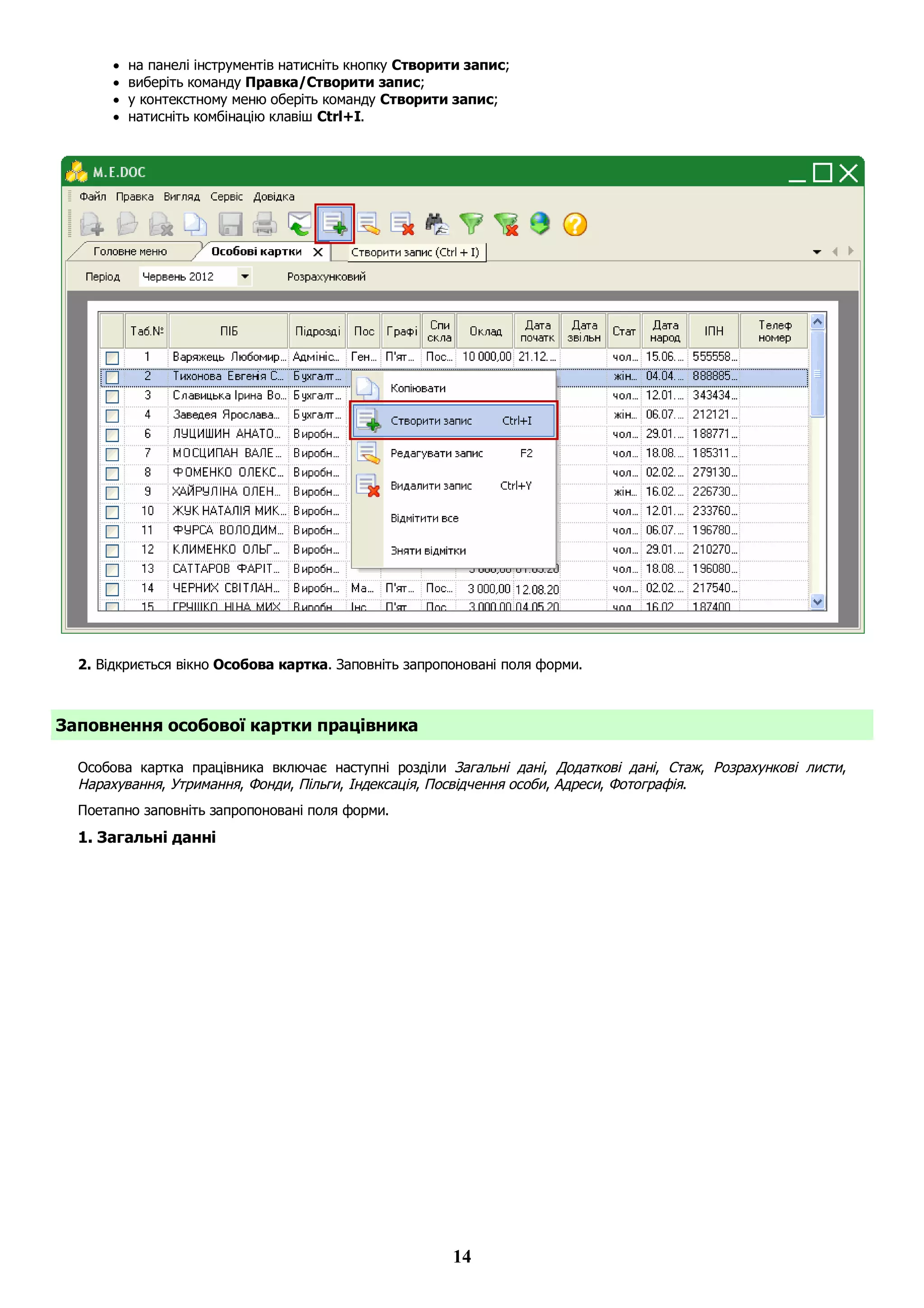Click the Створити запис toolbar icon

click(334, 223)
